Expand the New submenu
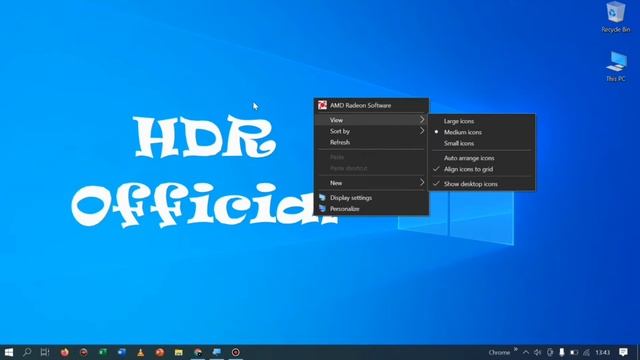640x360 pixels. pos(371,183)
